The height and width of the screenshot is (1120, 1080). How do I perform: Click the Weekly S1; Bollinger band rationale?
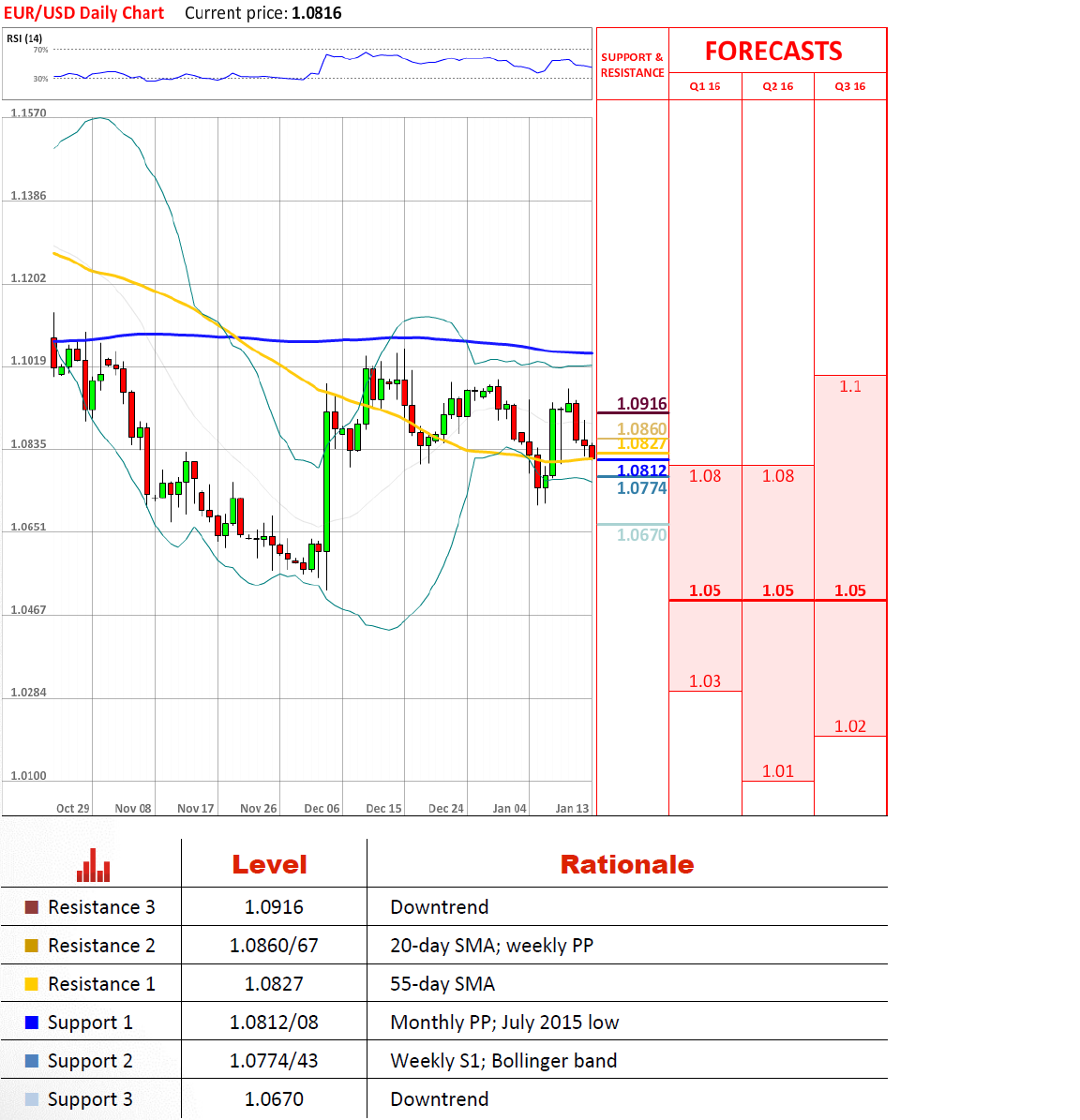pos(503,1062)
